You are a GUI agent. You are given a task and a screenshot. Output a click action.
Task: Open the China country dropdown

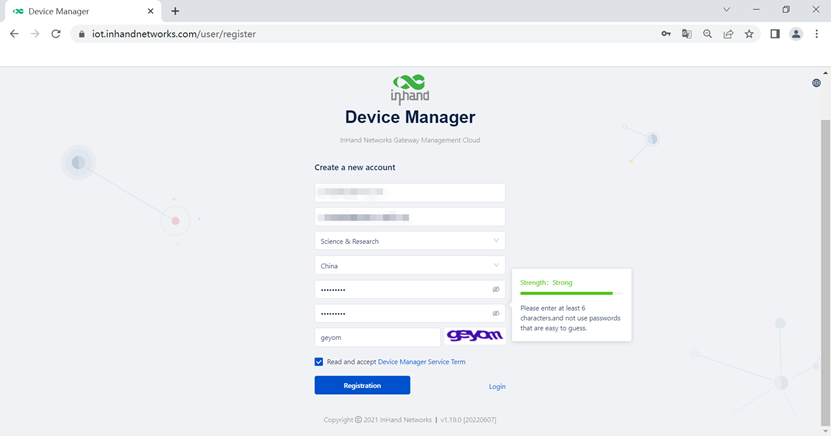410,265
